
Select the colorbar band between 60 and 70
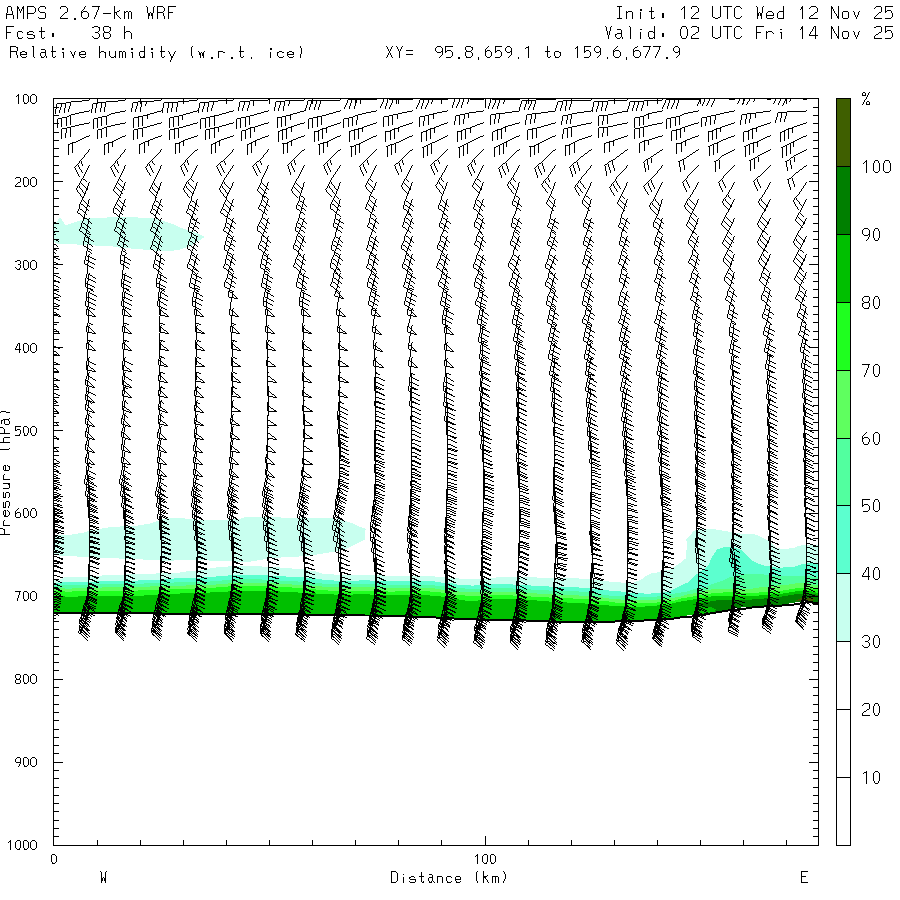coord(843,404)
